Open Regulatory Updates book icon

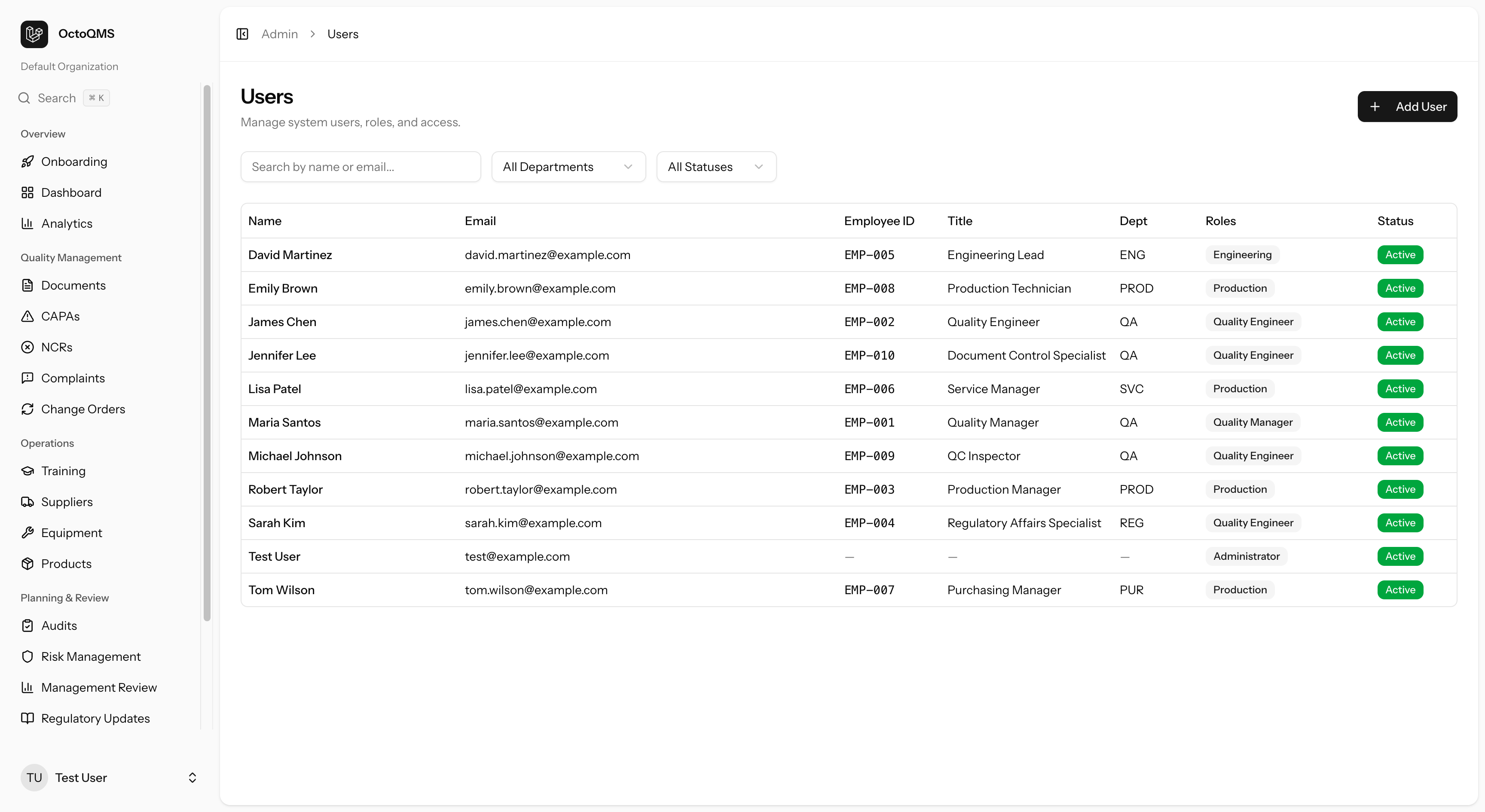27,718
